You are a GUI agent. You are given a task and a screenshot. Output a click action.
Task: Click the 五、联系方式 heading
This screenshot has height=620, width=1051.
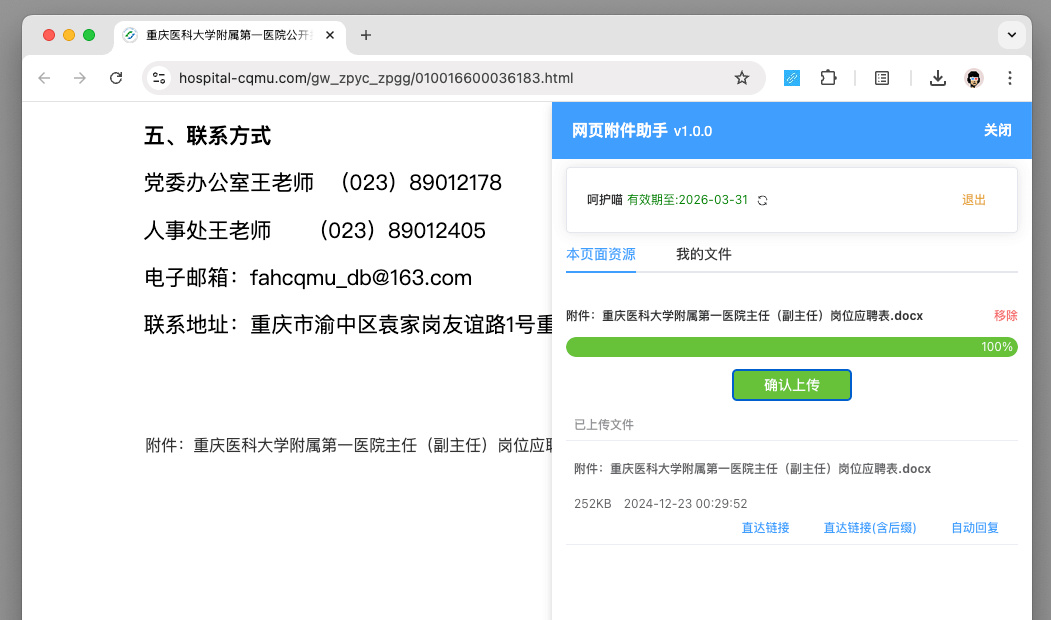(207, 135)
